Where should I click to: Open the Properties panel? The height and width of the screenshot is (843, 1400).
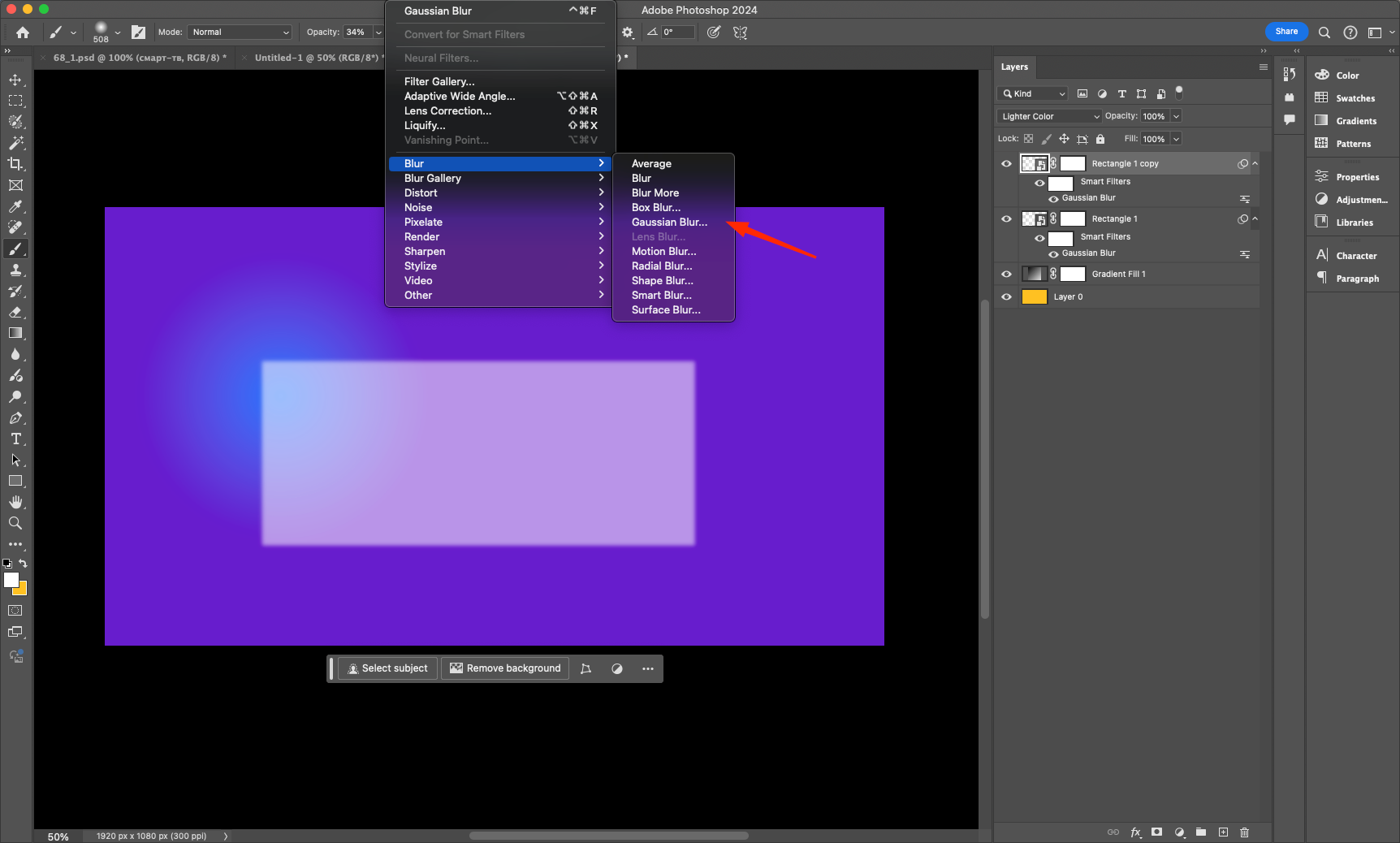click(1348, 177)
